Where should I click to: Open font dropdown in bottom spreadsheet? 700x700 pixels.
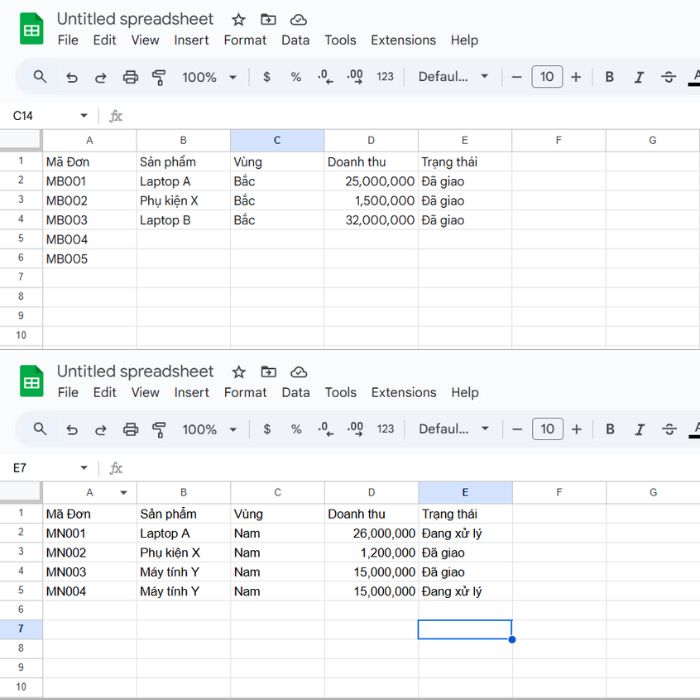pos(453,429)
